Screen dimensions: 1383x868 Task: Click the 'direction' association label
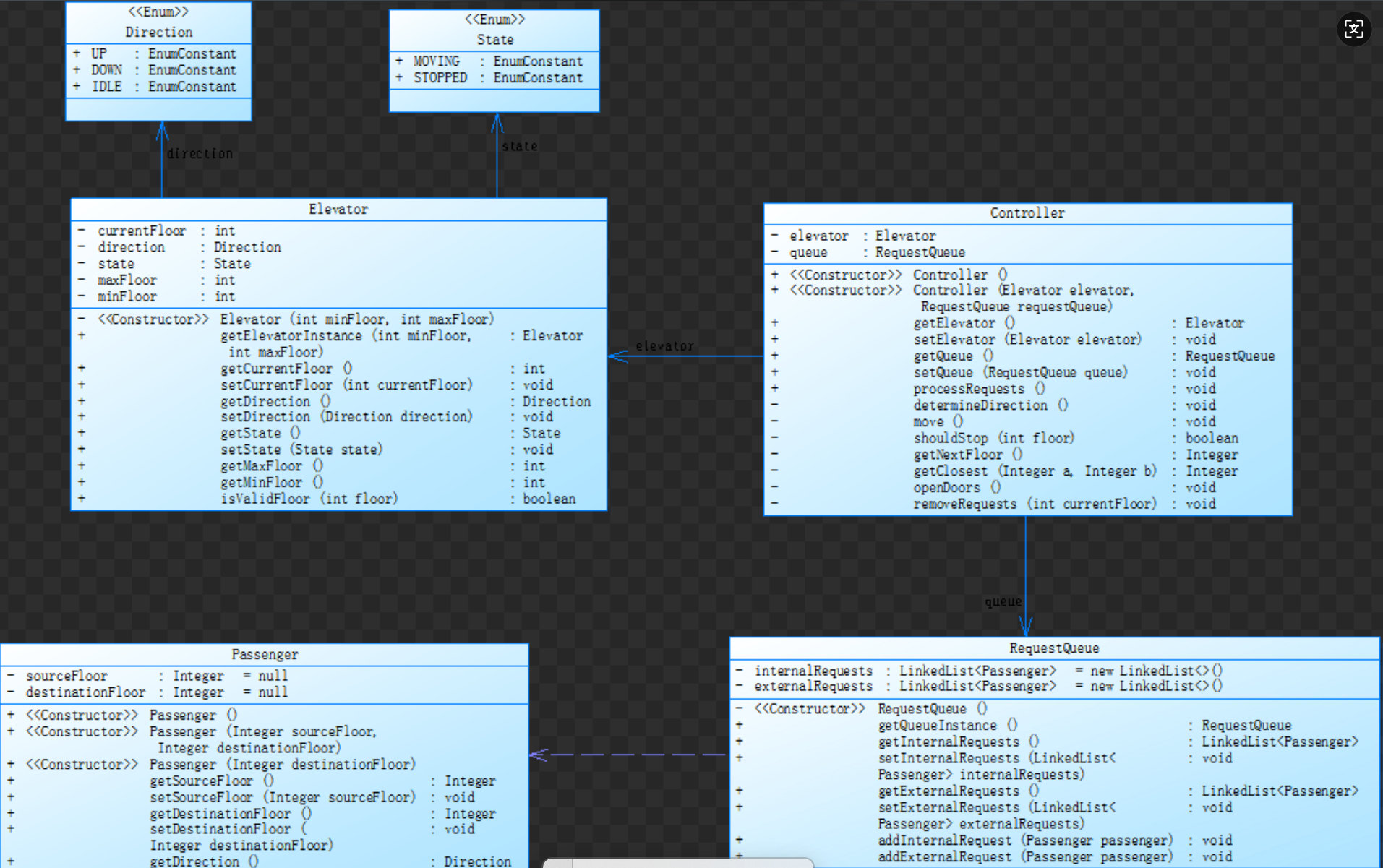click(x=200, y=154)
